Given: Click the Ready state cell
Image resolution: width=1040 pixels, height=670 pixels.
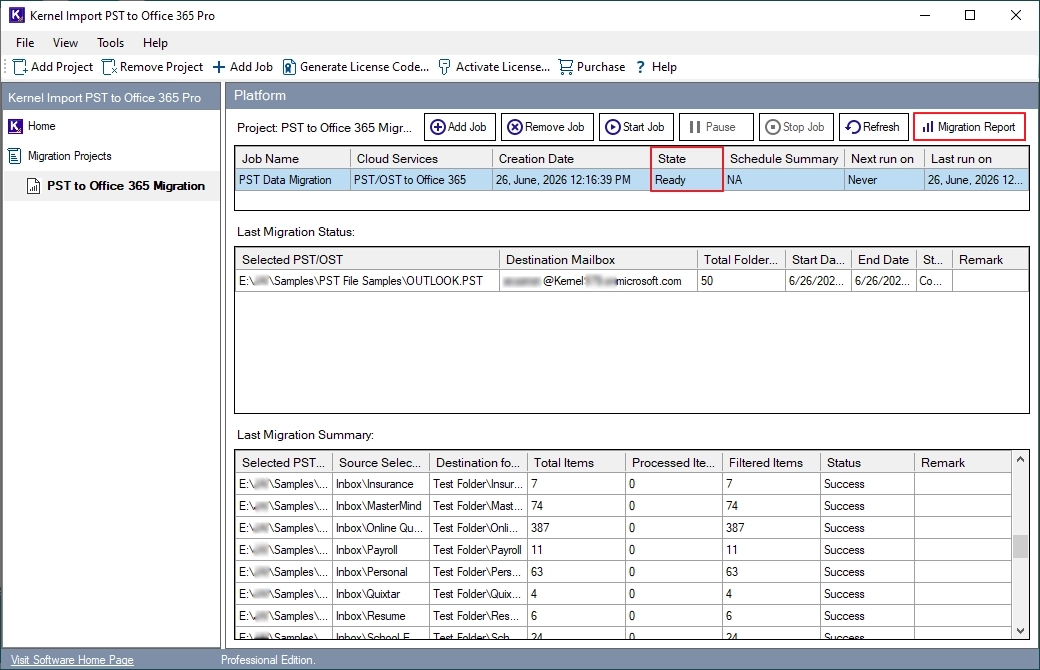Looking at the screenshot, I should click(x=686, y=180).
